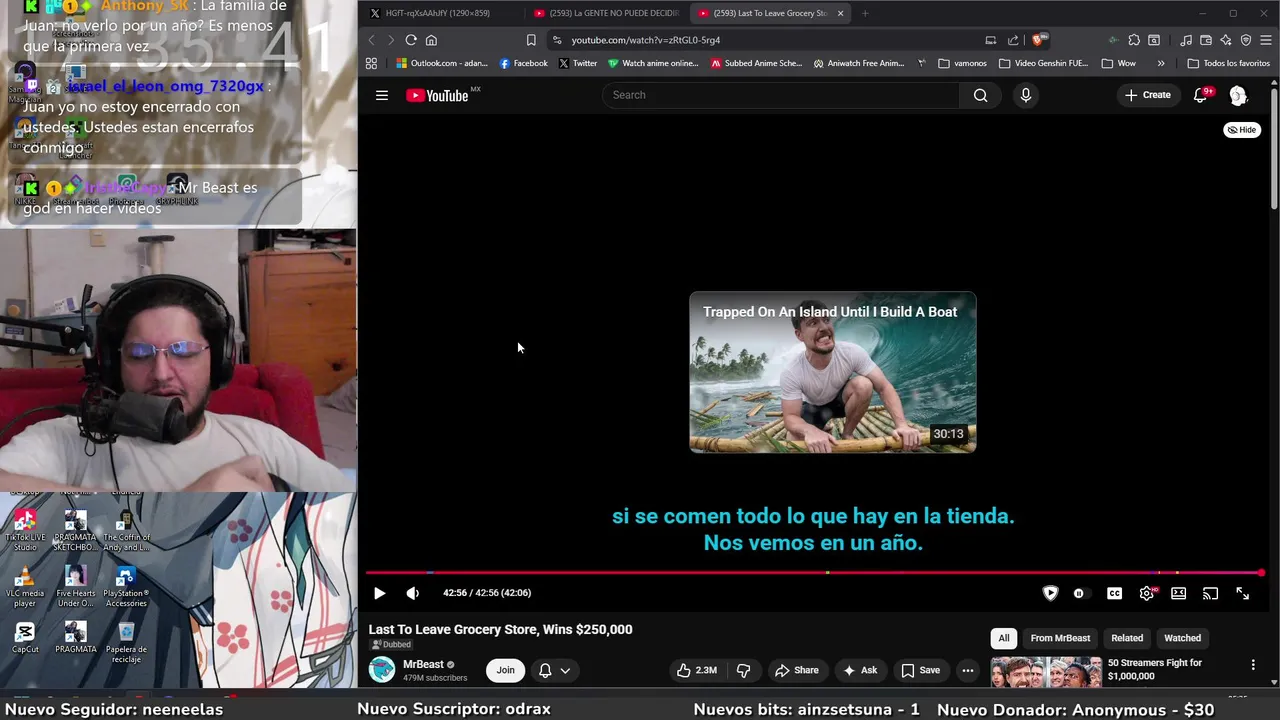
Task: Open YouTube notifications bell
Action: coord(1201,95)
